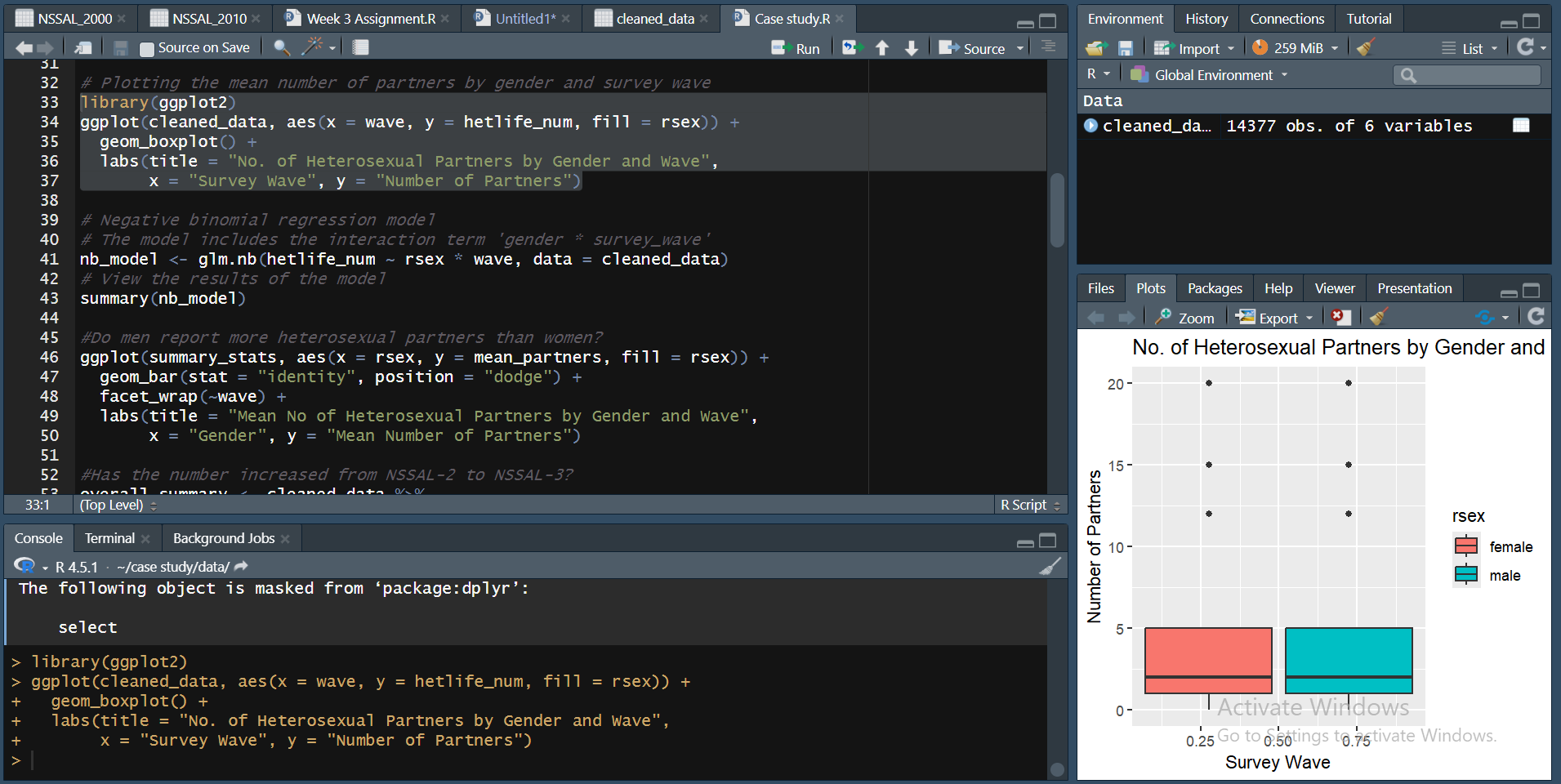Close the Case study.R tab
The width and height of the screenshot is (1561, 784).
click(839, 19)
